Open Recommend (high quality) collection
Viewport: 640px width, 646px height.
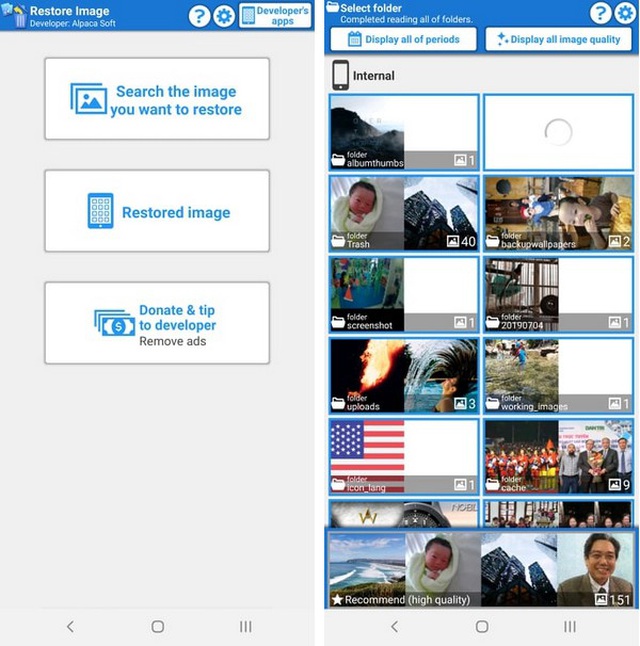point(481,569)
